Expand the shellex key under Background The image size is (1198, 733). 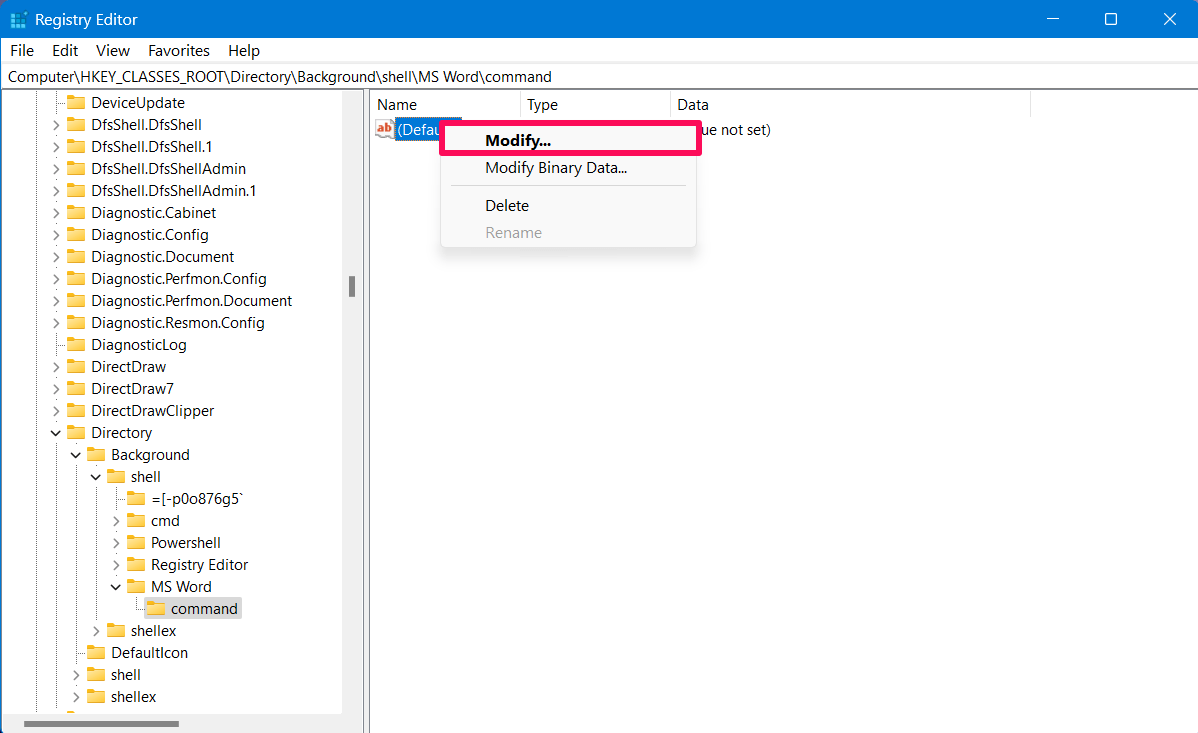[96, 631]
